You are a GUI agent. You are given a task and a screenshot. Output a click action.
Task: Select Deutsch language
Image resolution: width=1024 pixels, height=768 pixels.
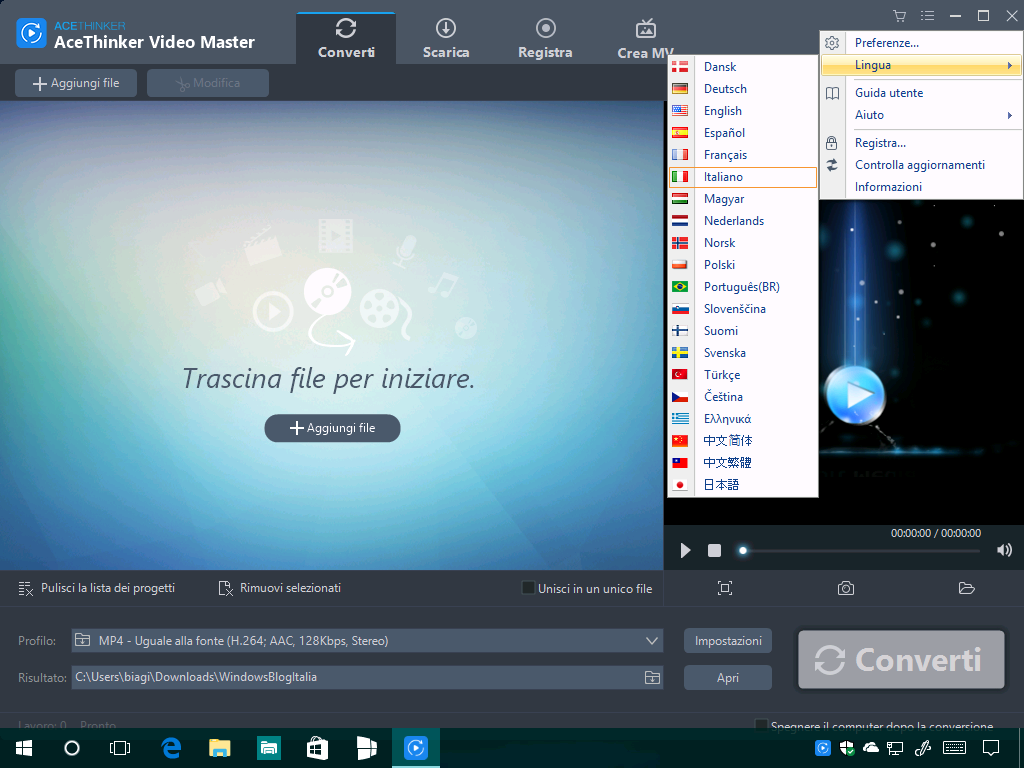tap(743, 89)
